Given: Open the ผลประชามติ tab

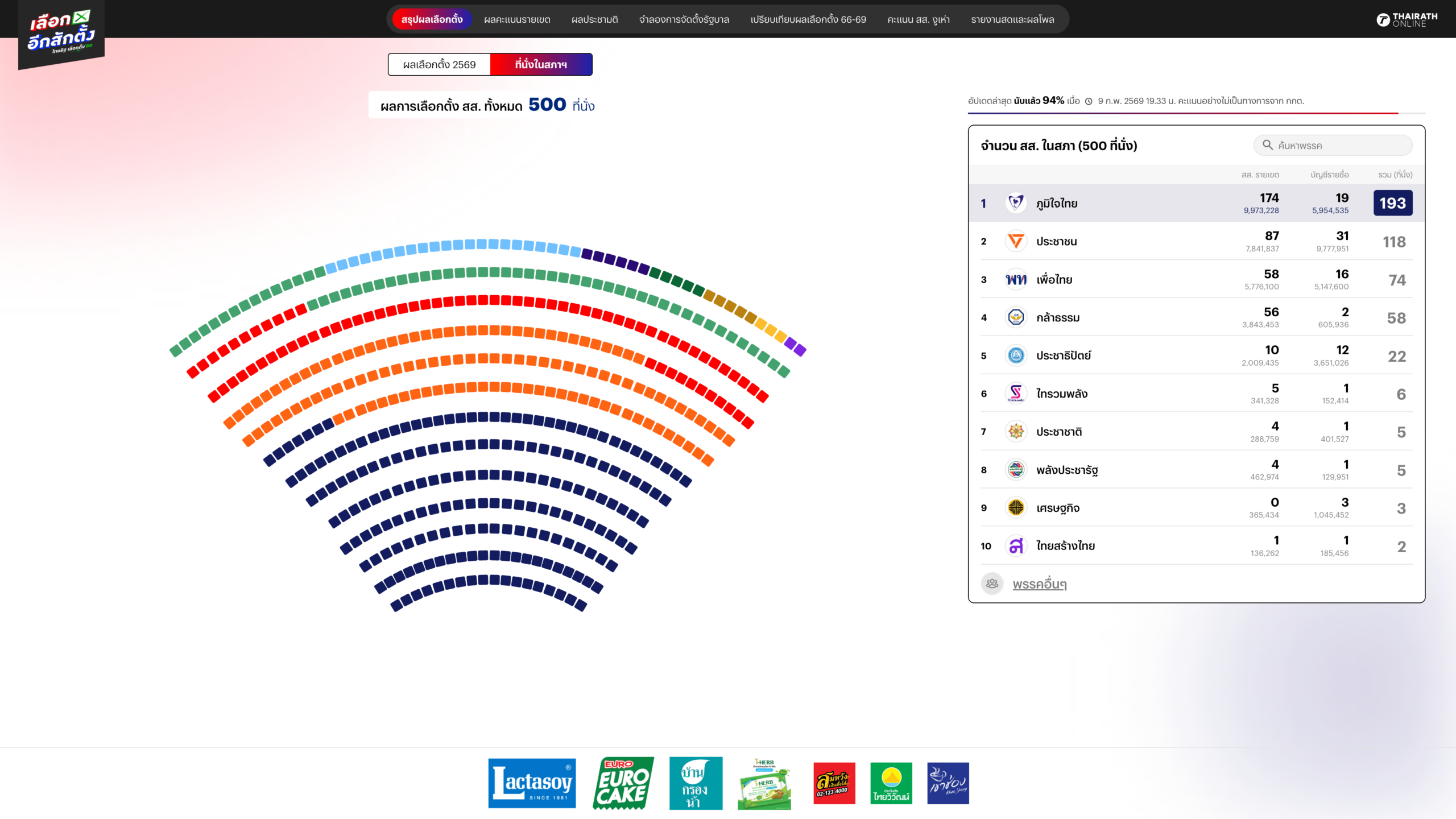Looking at the screenshot, I should click(x=594, y=19).
